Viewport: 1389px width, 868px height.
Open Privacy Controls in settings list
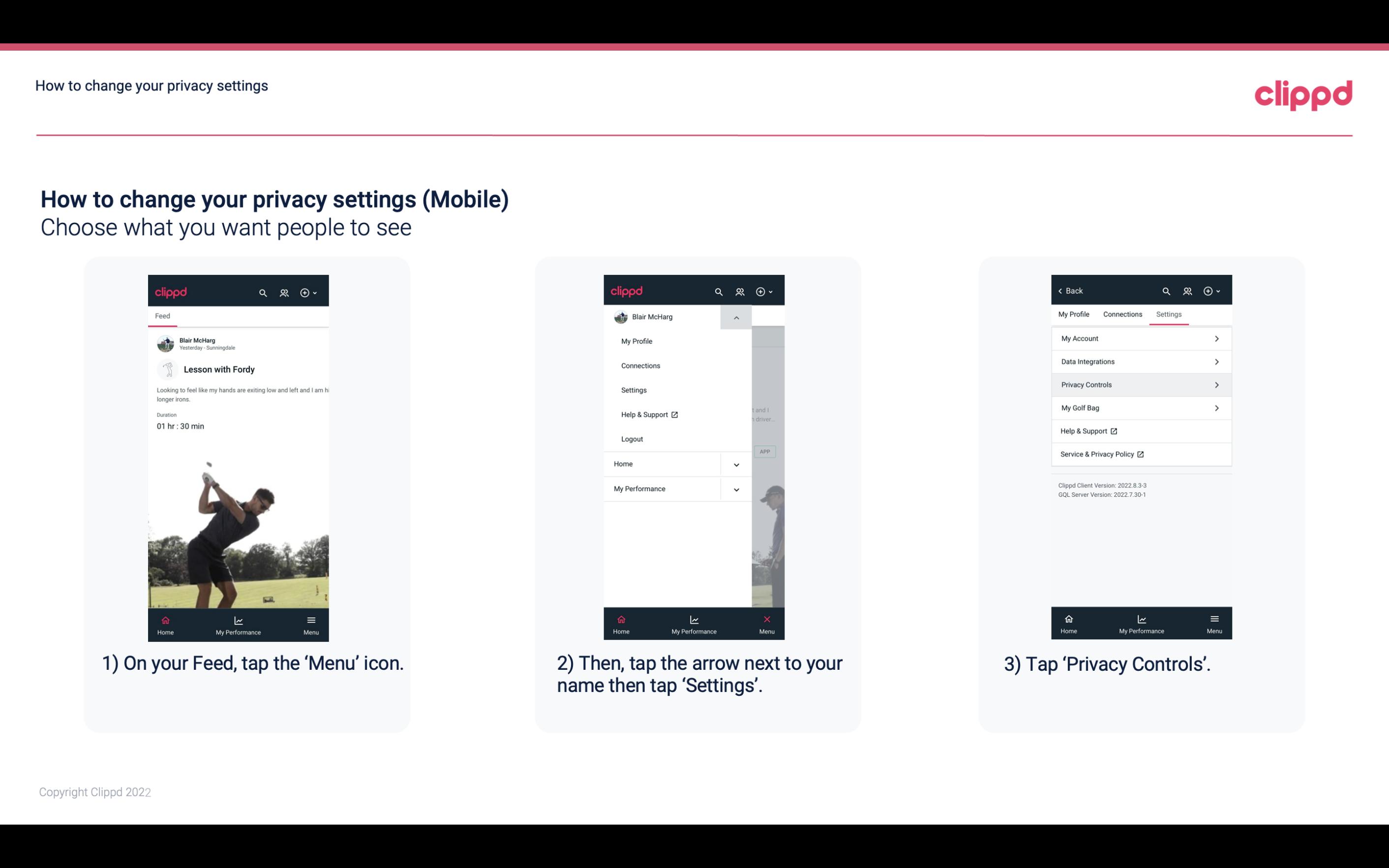click(x=1140, y=384)
